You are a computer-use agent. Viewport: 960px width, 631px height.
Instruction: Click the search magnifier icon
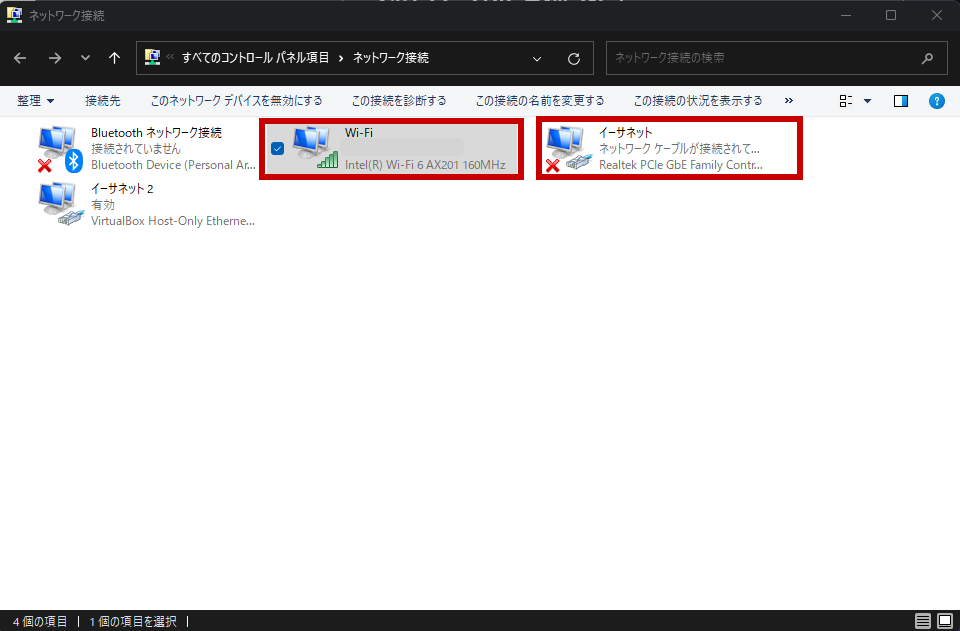(927, 58)
